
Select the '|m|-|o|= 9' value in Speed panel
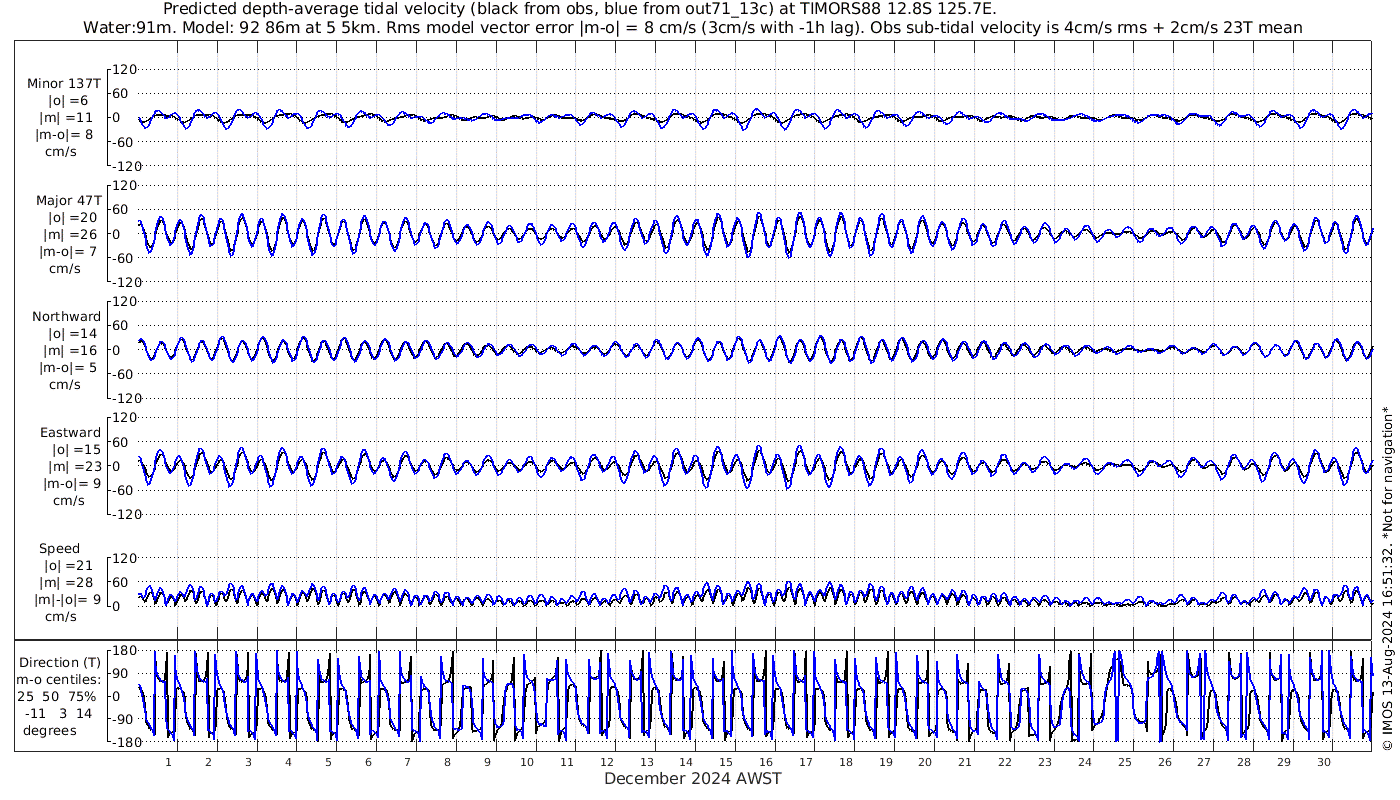click(x=67, y=600)
